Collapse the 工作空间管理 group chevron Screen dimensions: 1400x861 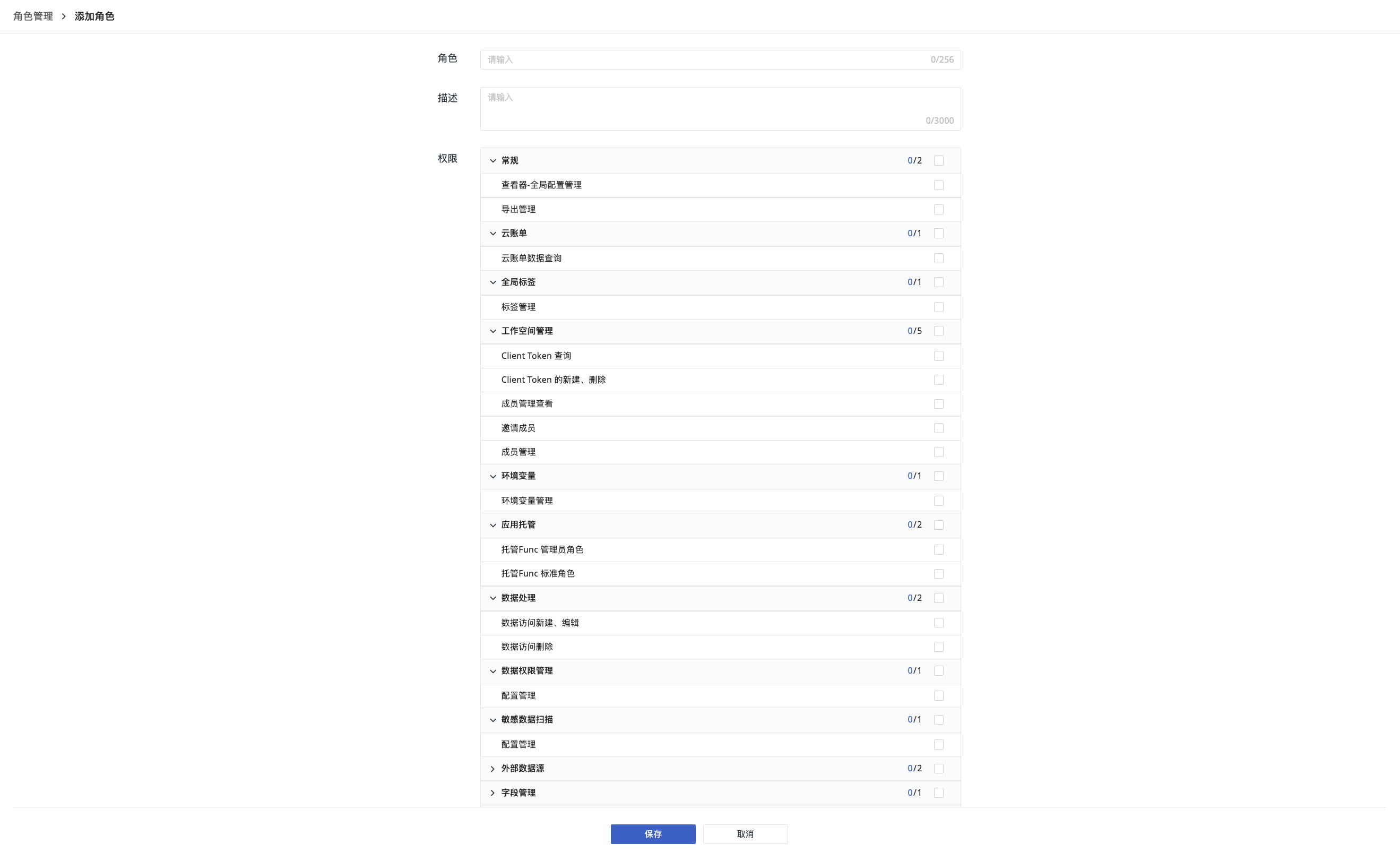tap(493, 331)
